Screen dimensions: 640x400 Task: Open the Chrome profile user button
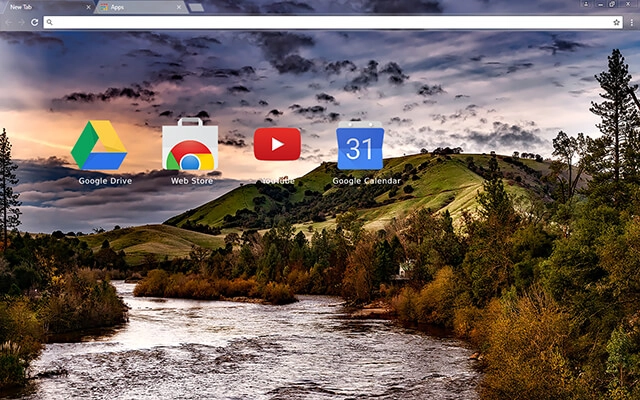(x=586, y=4)
